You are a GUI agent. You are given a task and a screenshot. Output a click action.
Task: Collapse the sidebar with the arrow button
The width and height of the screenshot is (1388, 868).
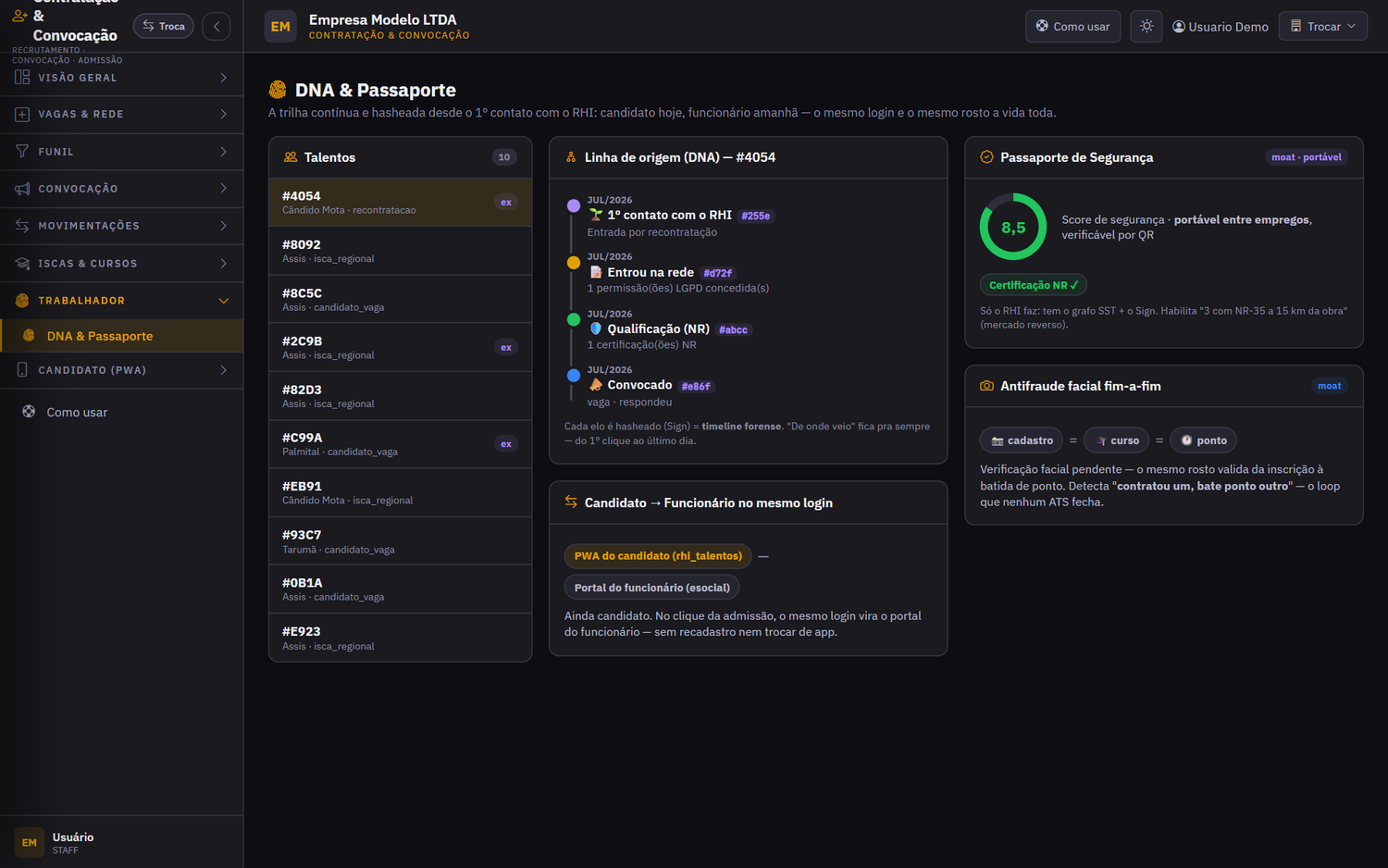click(217, 26)
